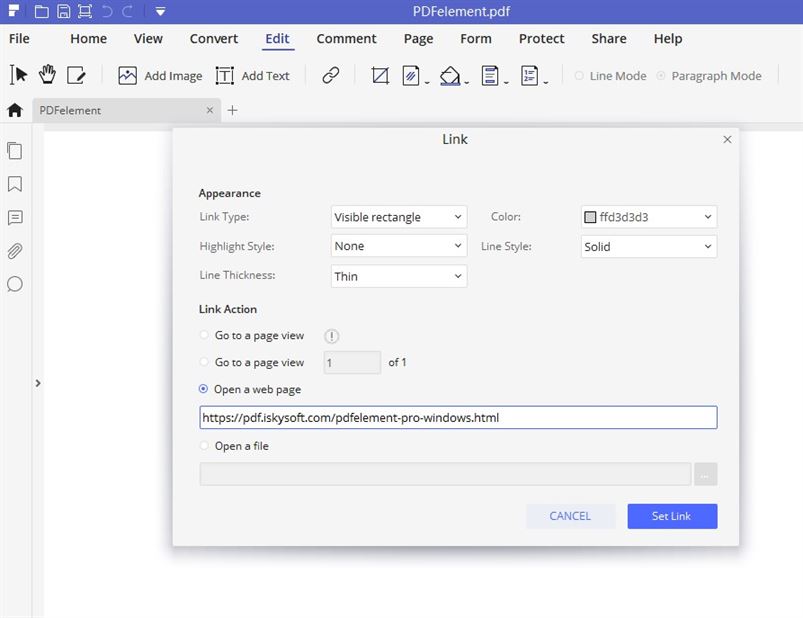Select the Open a file radio
803x618 pixels.
(203, 445)
